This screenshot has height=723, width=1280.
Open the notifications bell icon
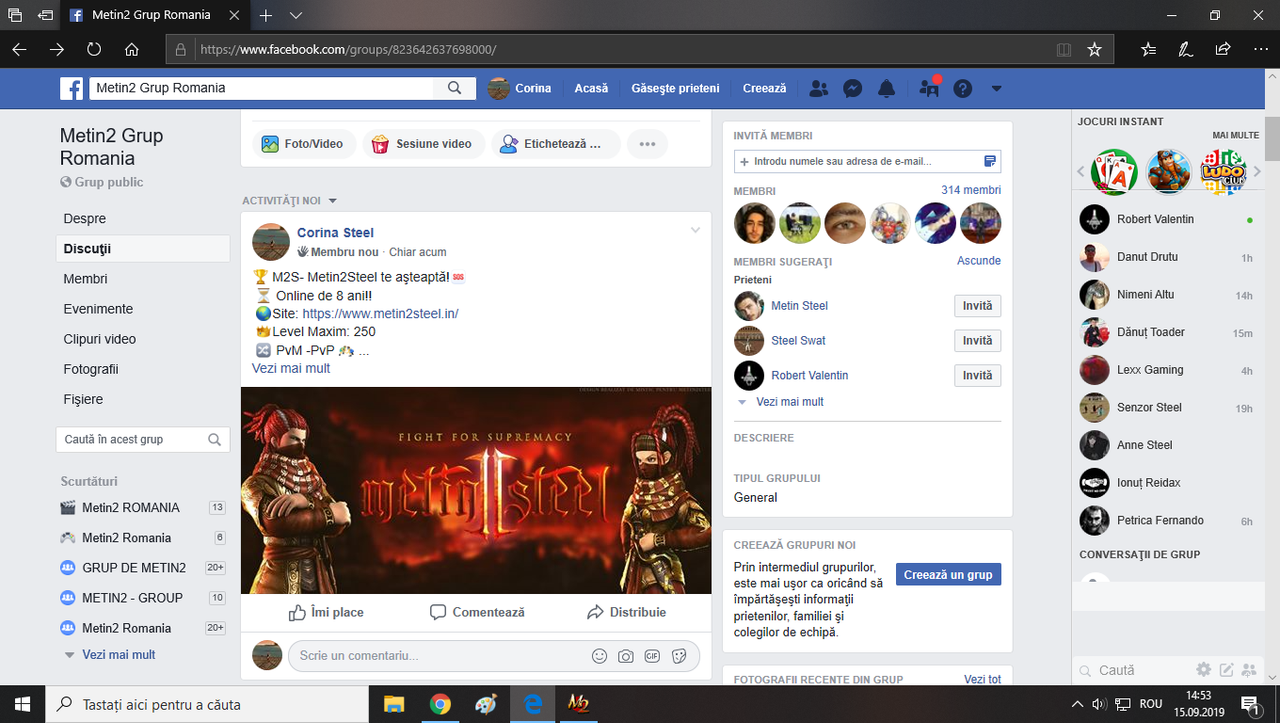click(x=886, y=88)
